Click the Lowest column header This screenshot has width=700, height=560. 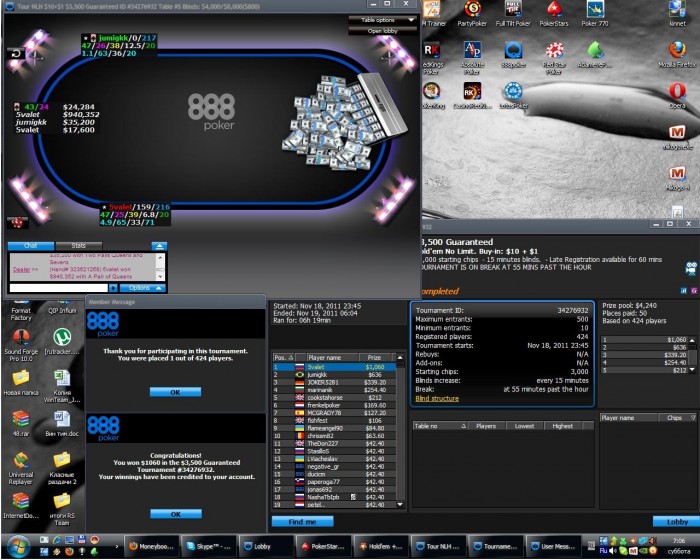525,426
